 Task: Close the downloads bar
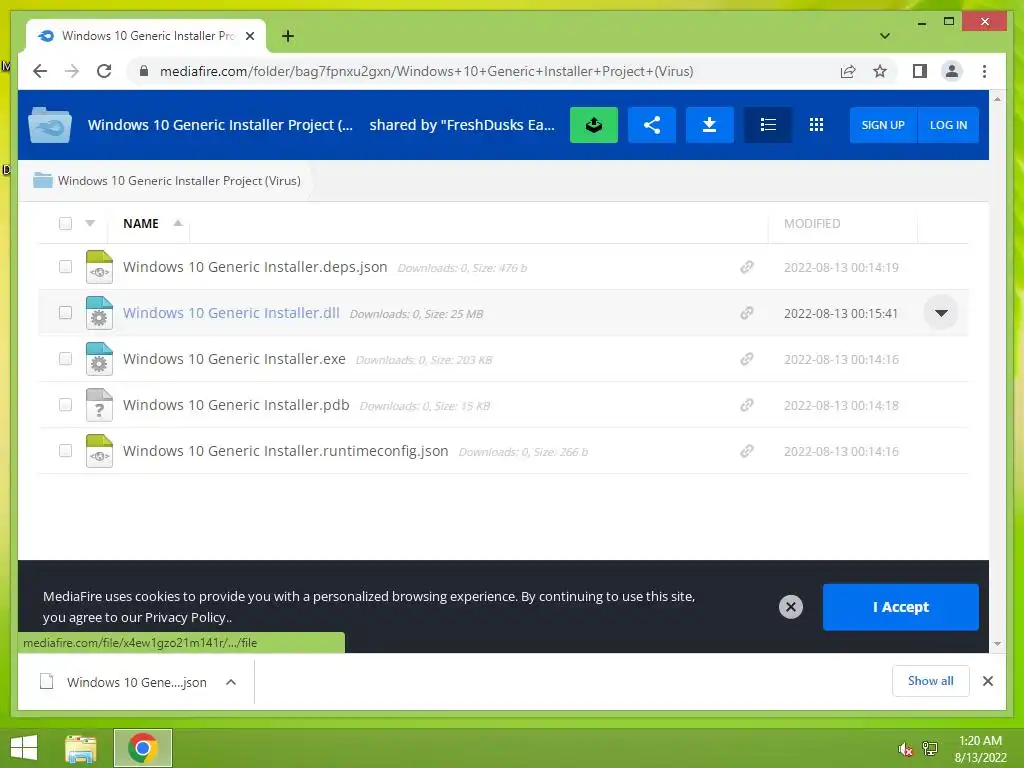click(x=987, y=681)
